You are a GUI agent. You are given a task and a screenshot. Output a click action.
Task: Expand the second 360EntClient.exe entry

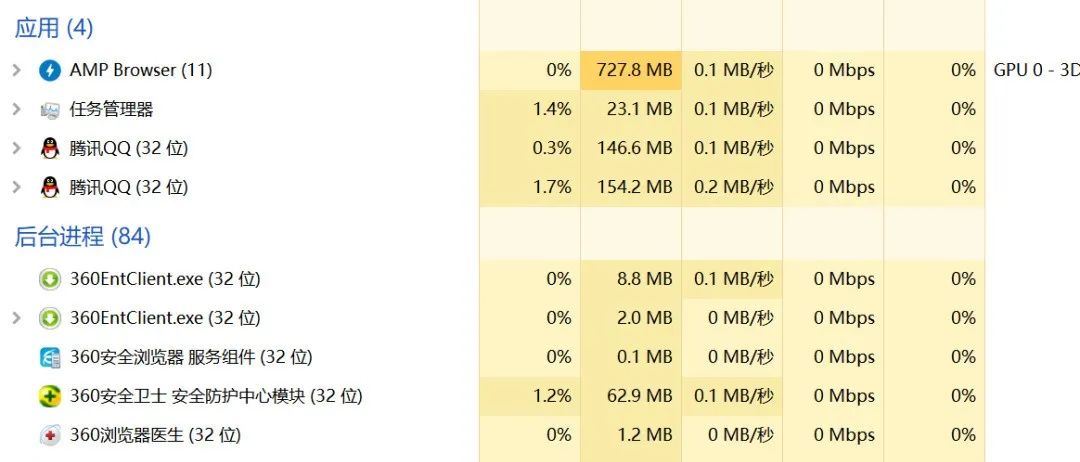pyautogui.click(x=17, y=318)
